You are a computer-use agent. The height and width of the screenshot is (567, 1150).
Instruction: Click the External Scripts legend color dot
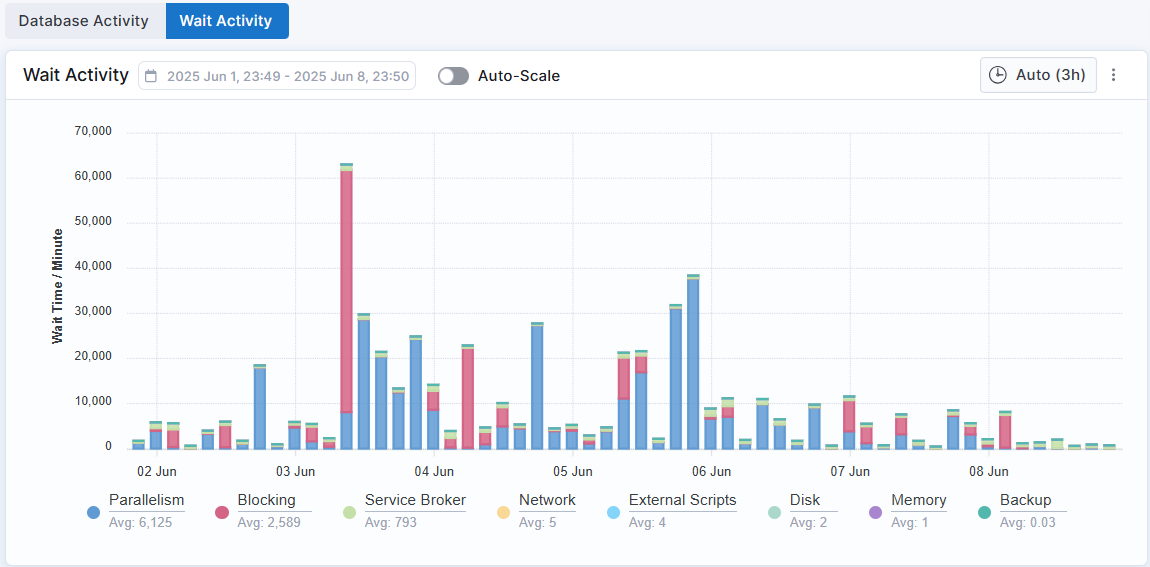coord(613,512)
